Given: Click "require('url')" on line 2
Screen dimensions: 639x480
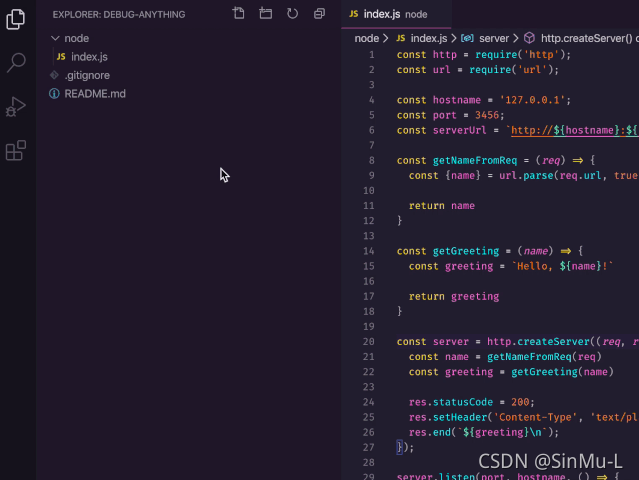Looking at the screenshot, I should (x=511, y=70).
